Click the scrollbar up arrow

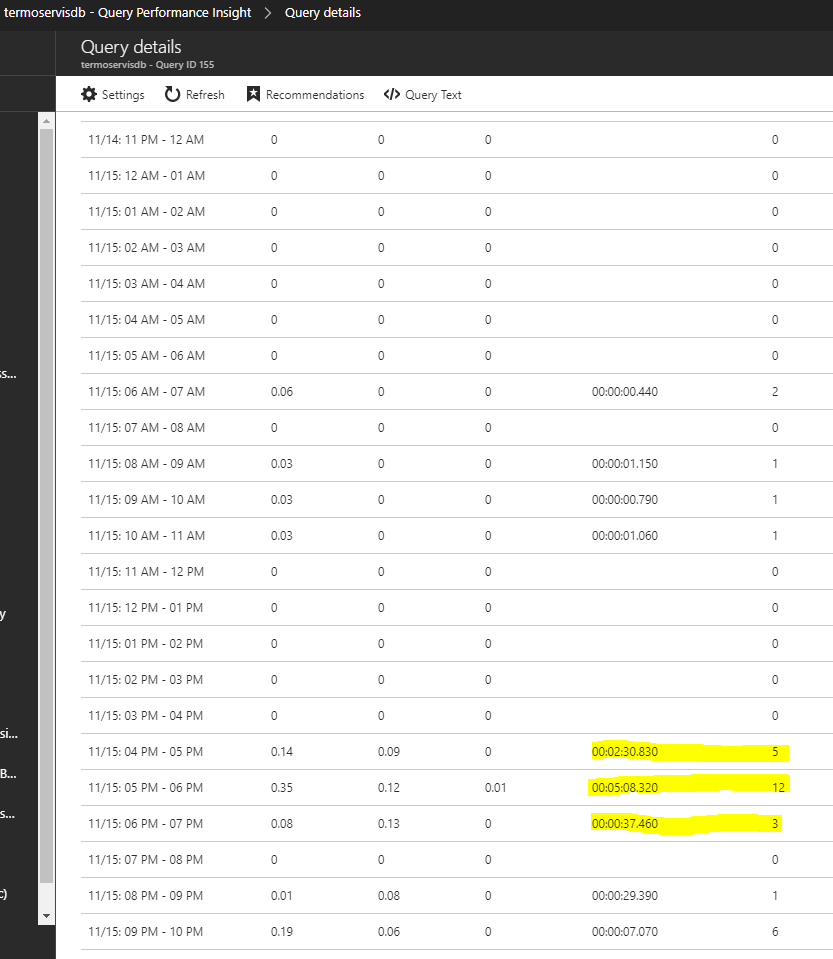click(45, 120)
